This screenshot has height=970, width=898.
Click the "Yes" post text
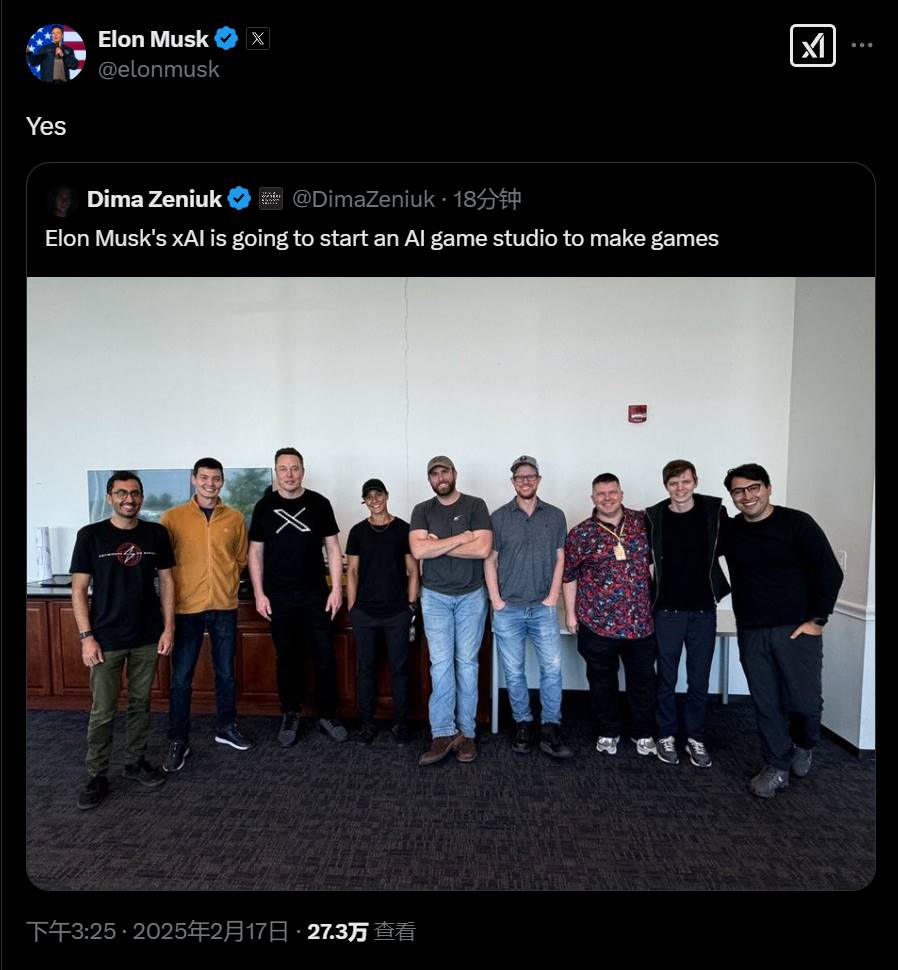coord(46,126)
